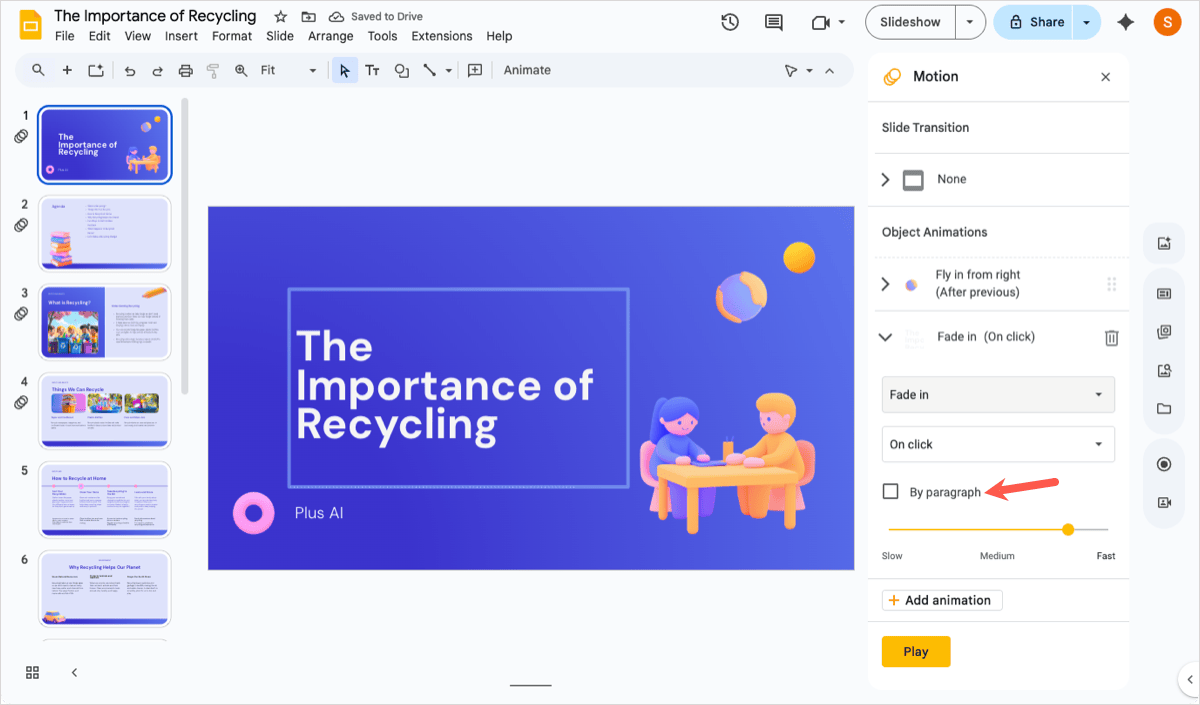
Task: Click the Google Slides home logo
Action: click(x=30, y=24)
